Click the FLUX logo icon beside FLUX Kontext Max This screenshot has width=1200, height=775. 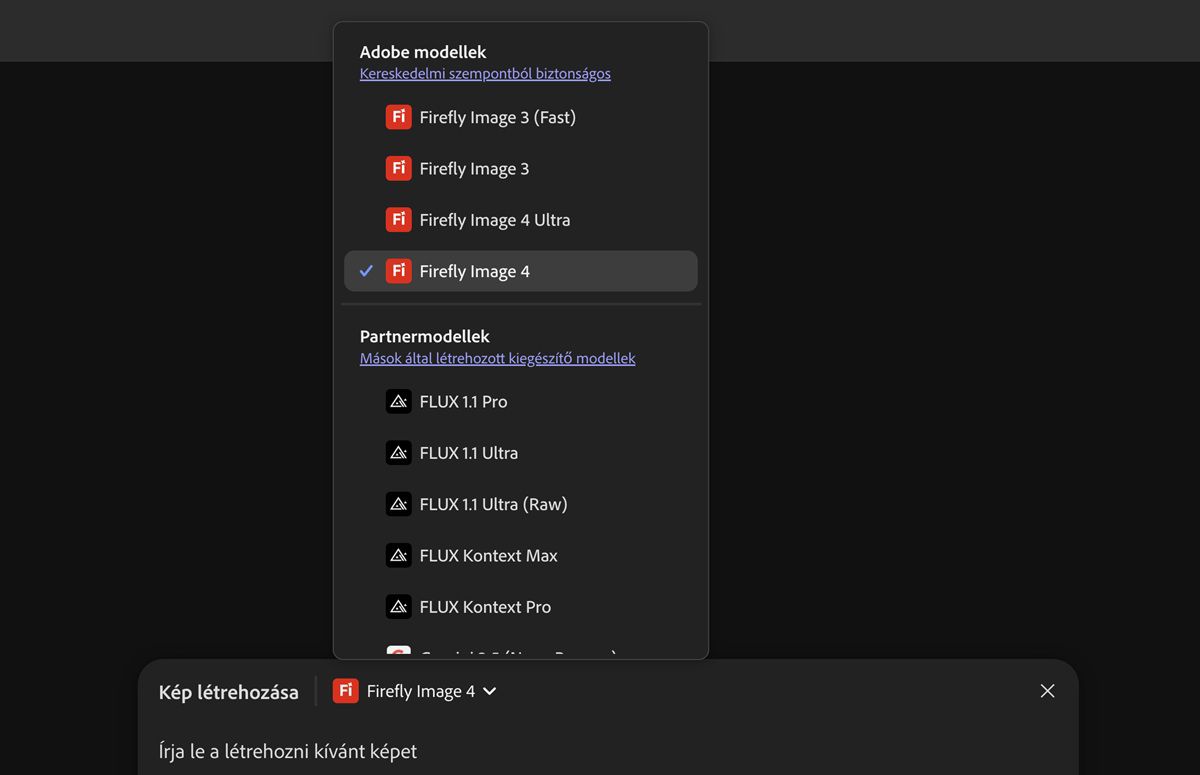tap(398, 555)
